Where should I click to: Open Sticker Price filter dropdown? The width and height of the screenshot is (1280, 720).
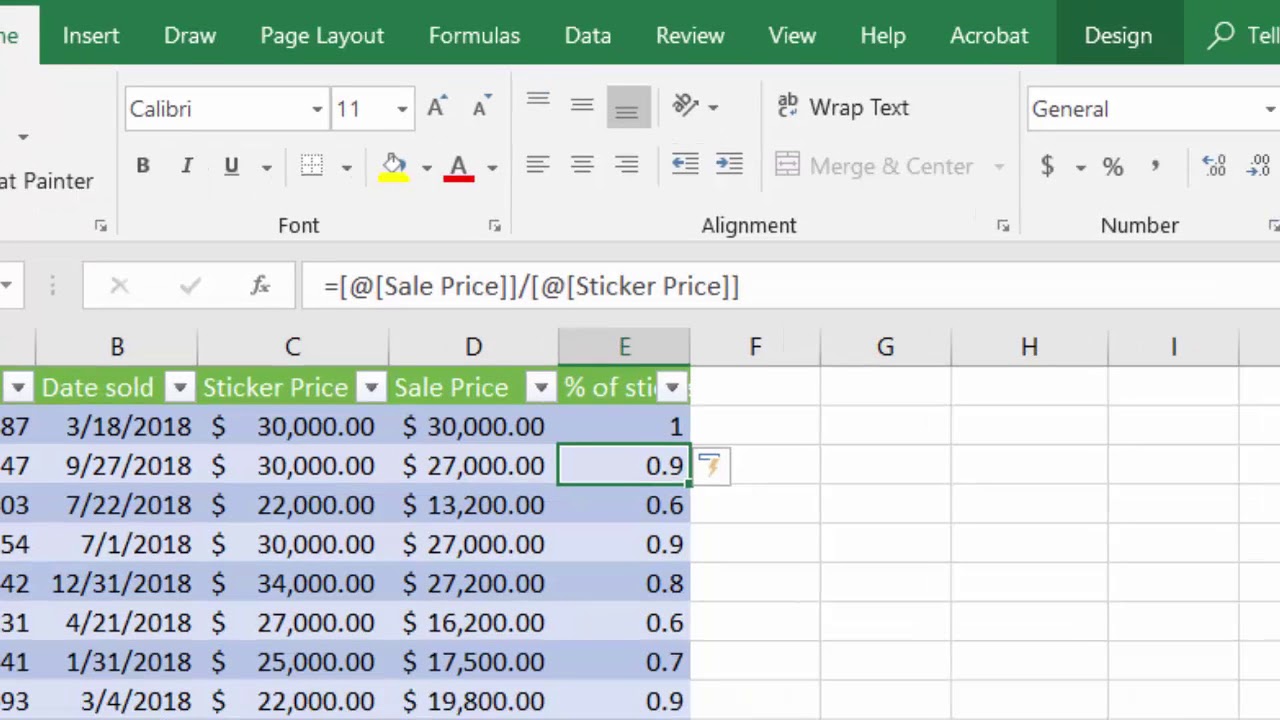[371, 387]
